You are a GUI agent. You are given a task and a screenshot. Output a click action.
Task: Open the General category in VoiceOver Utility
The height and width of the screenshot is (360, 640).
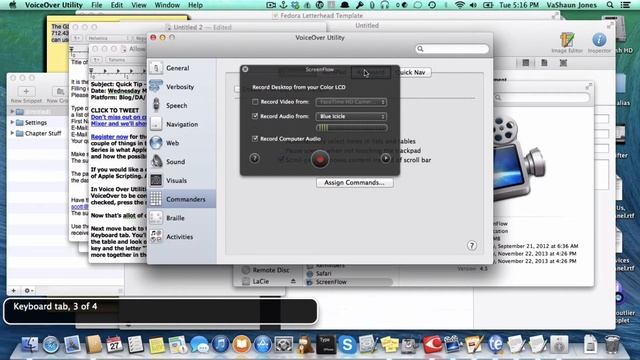(181, 68)
